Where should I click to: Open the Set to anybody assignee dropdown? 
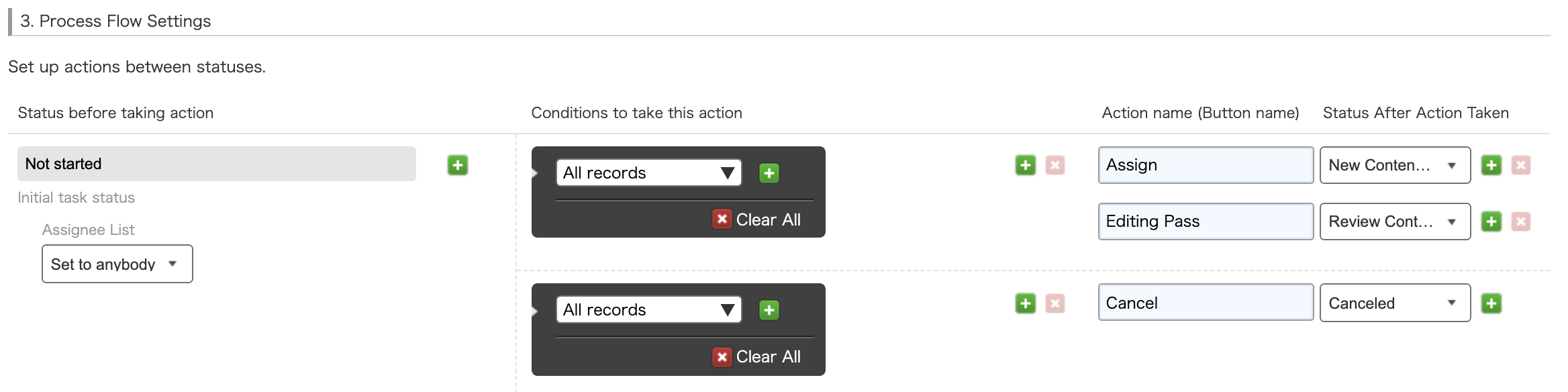tap(117, 263)
